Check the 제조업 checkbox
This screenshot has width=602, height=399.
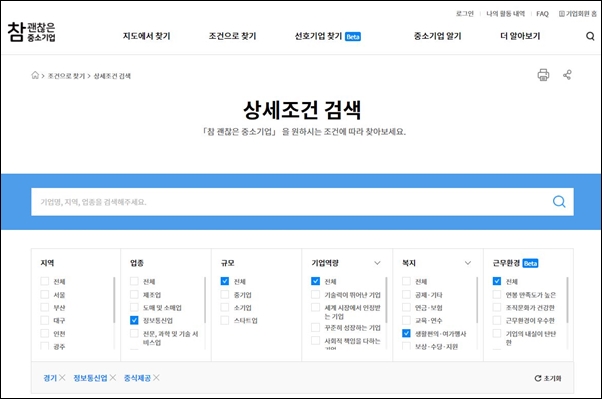tap(134, 295)
